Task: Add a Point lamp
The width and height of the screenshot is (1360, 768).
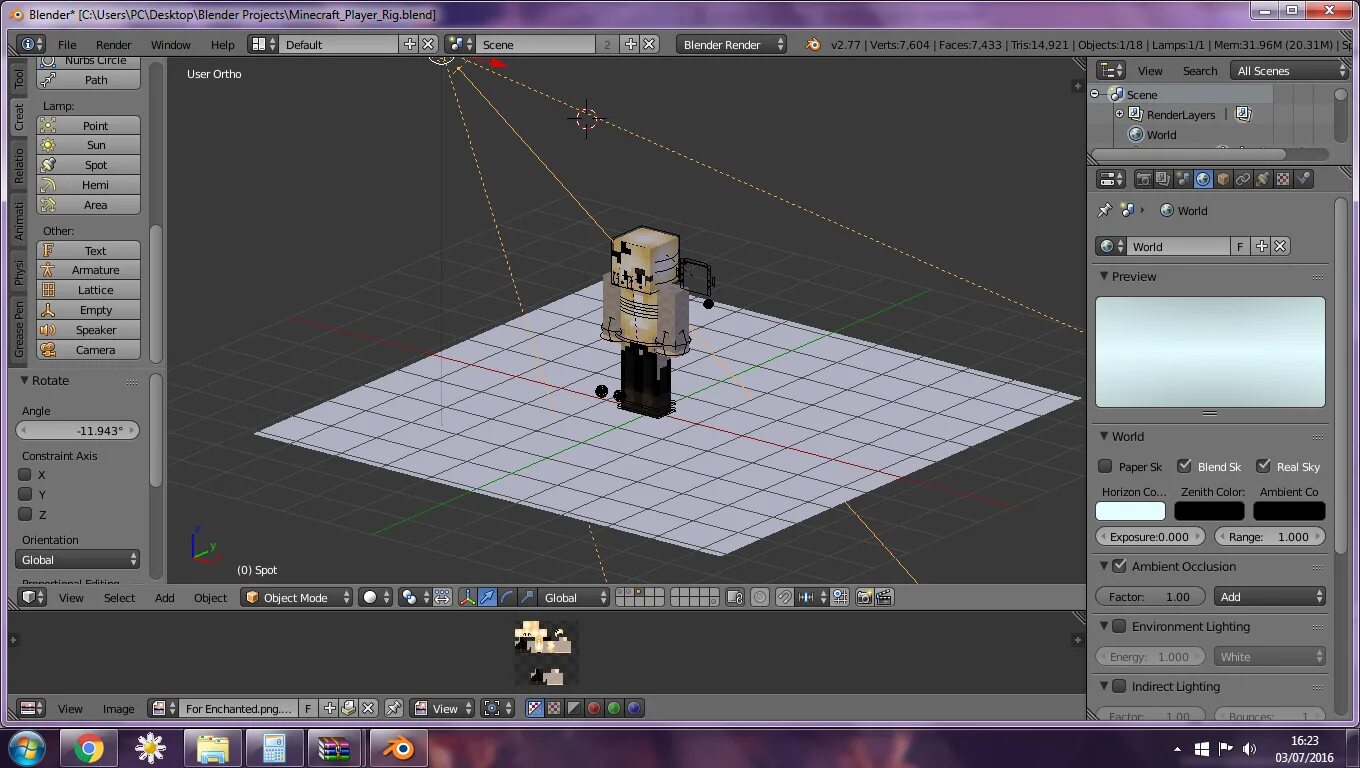Action: pos(89,125)
